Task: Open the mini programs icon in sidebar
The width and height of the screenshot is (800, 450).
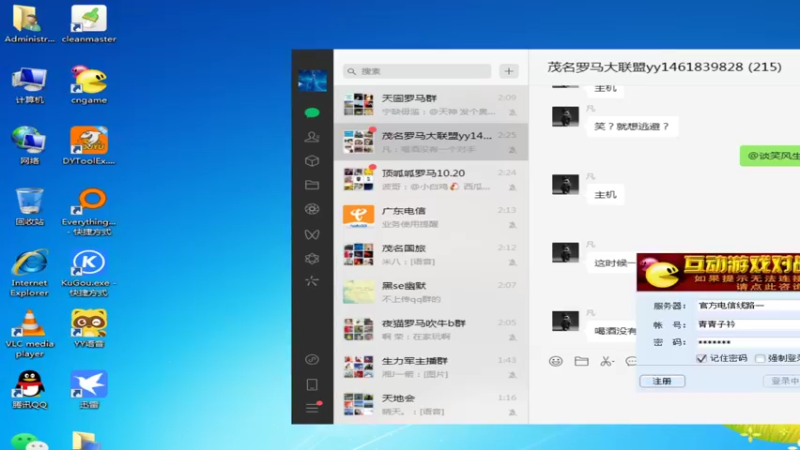Action: [312, 360]
